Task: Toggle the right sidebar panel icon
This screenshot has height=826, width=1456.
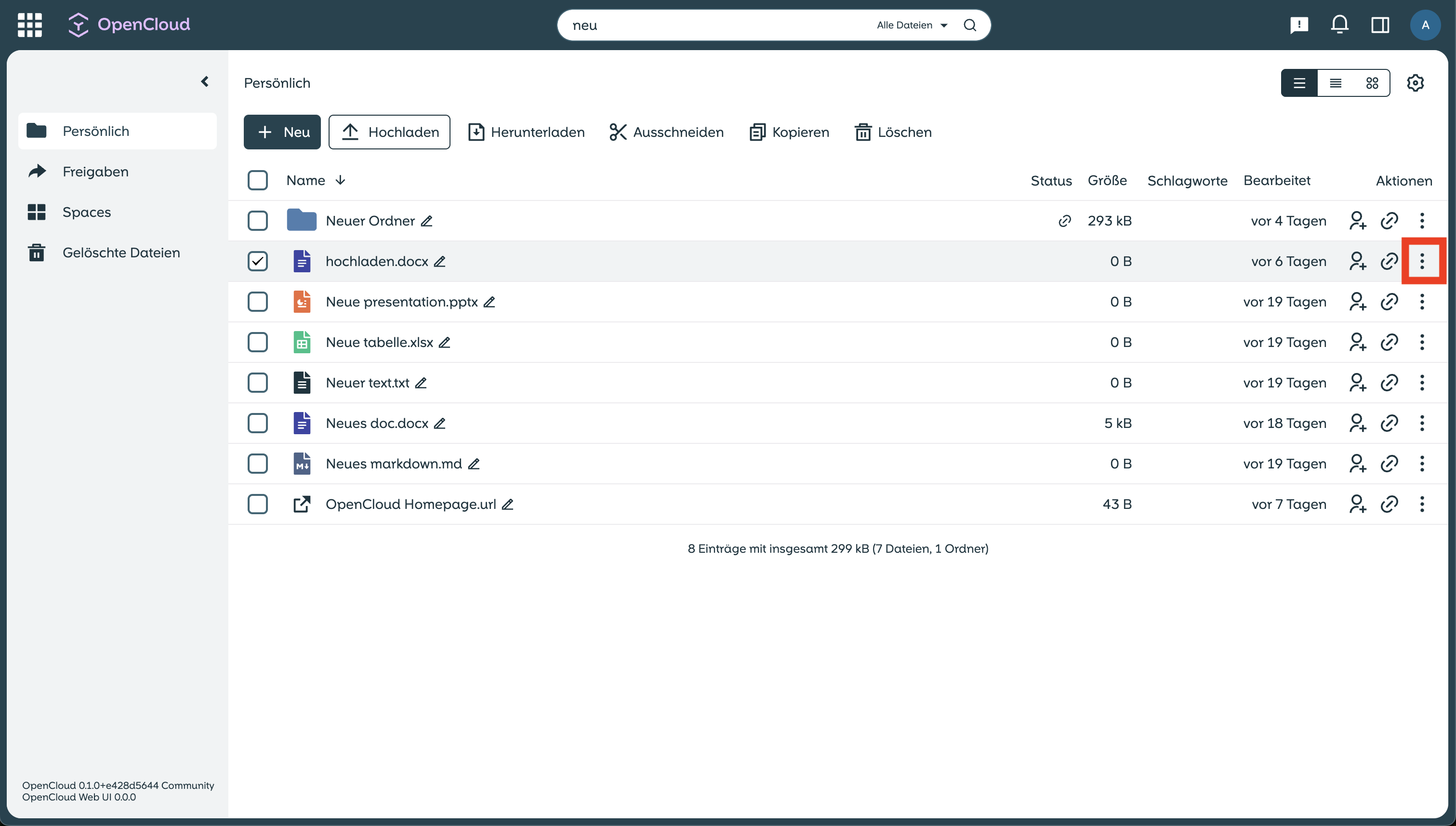Action: (1380, 25)
